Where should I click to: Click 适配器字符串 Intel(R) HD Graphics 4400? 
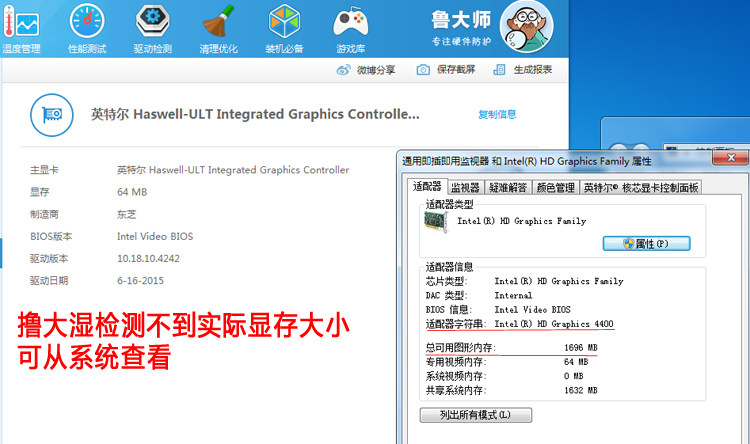tap(554, 324)
